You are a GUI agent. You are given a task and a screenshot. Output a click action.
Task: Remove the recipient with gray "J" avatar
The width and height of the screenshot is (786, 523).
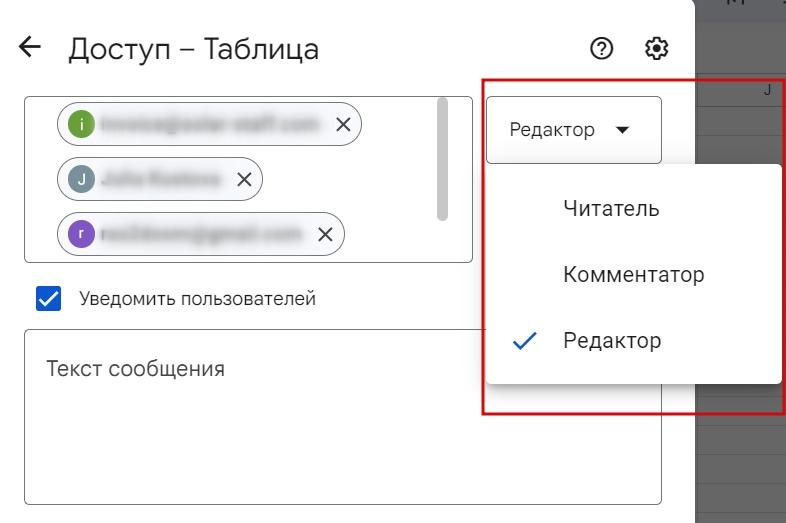point(244,180)
